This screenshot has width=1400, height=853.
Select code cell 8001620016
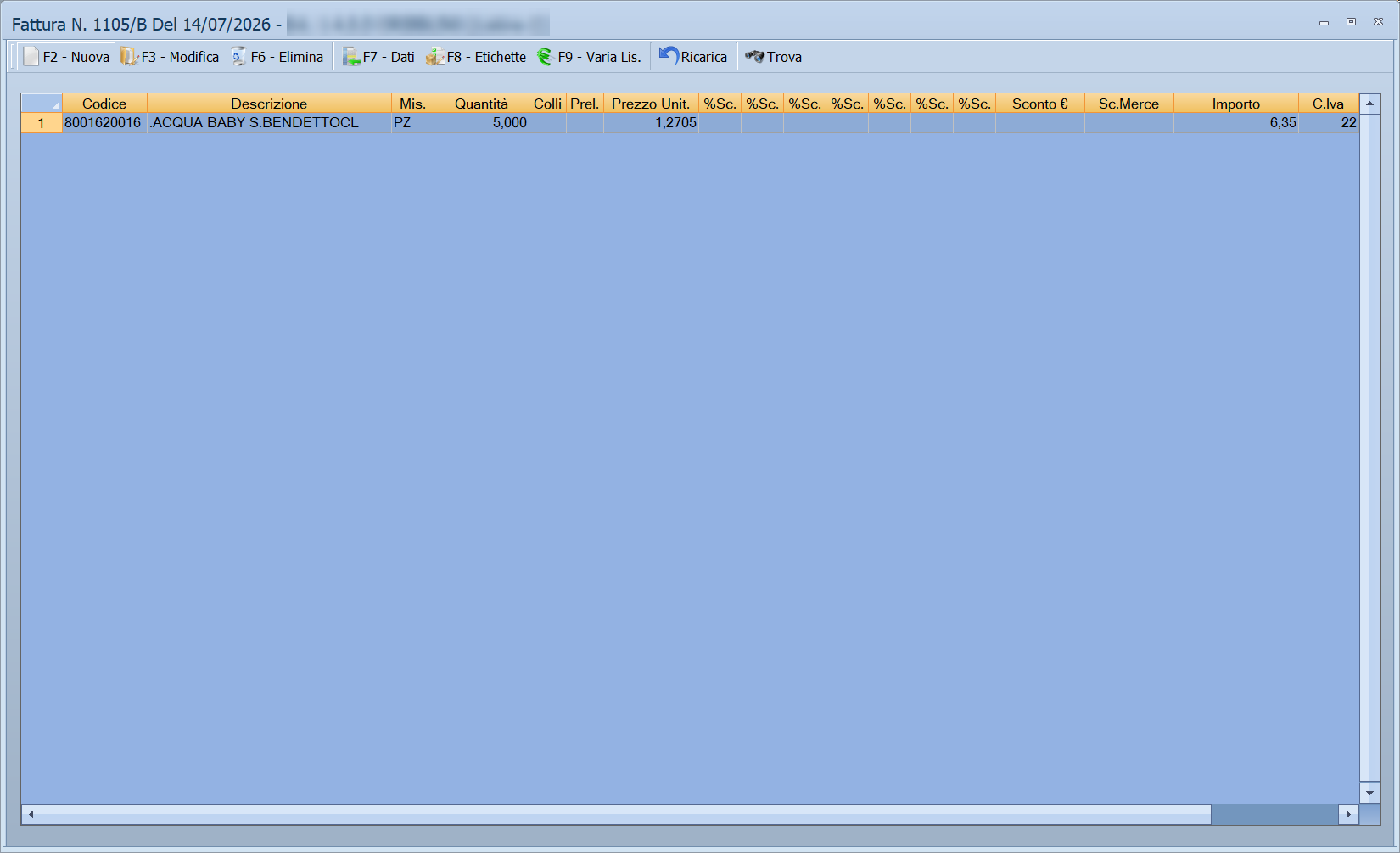[x=104, y=123]
